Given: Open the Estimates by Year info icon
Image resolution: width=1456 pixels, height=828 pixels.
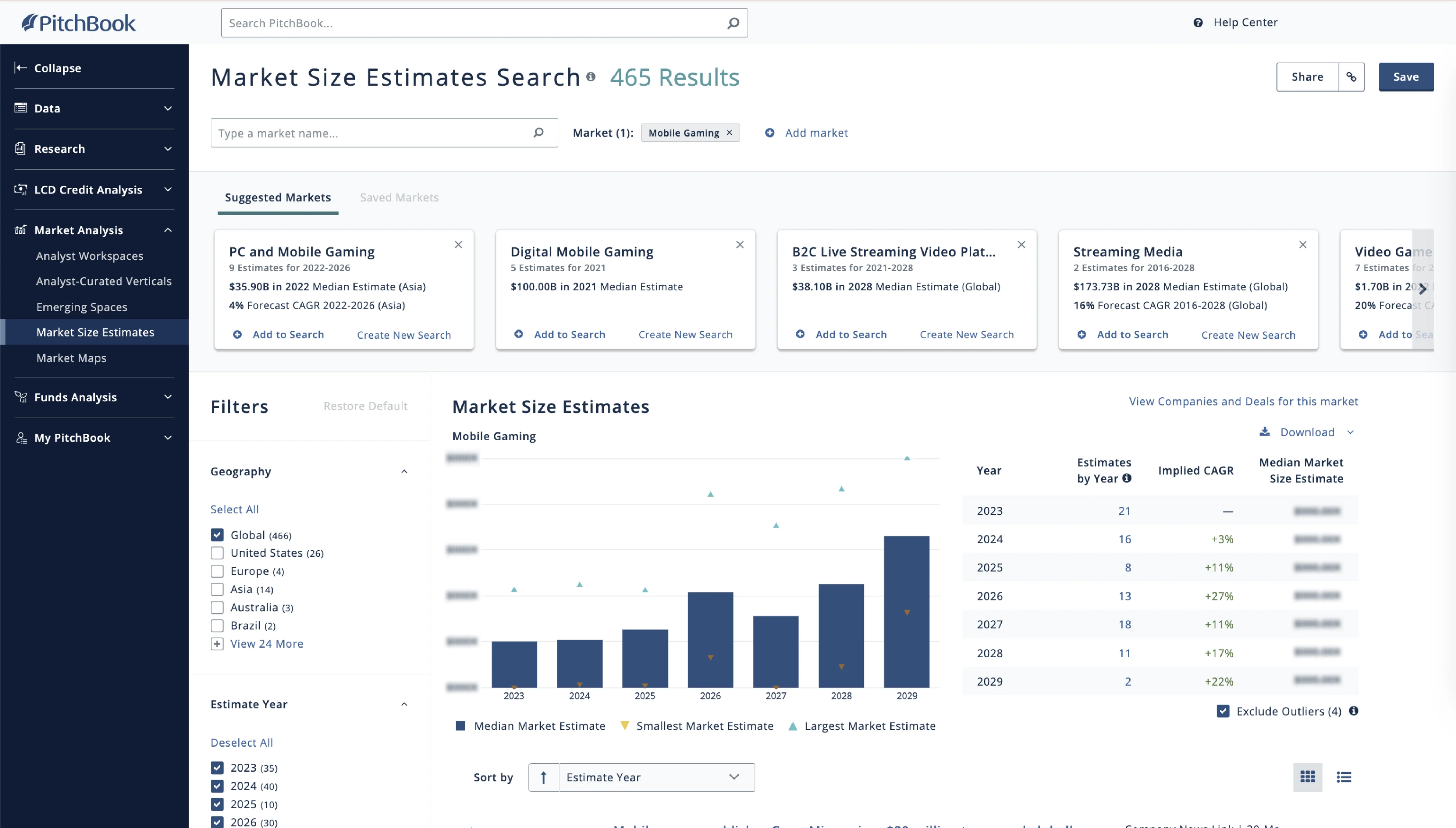Looking at the screenshot, I should coord(1126,478).
